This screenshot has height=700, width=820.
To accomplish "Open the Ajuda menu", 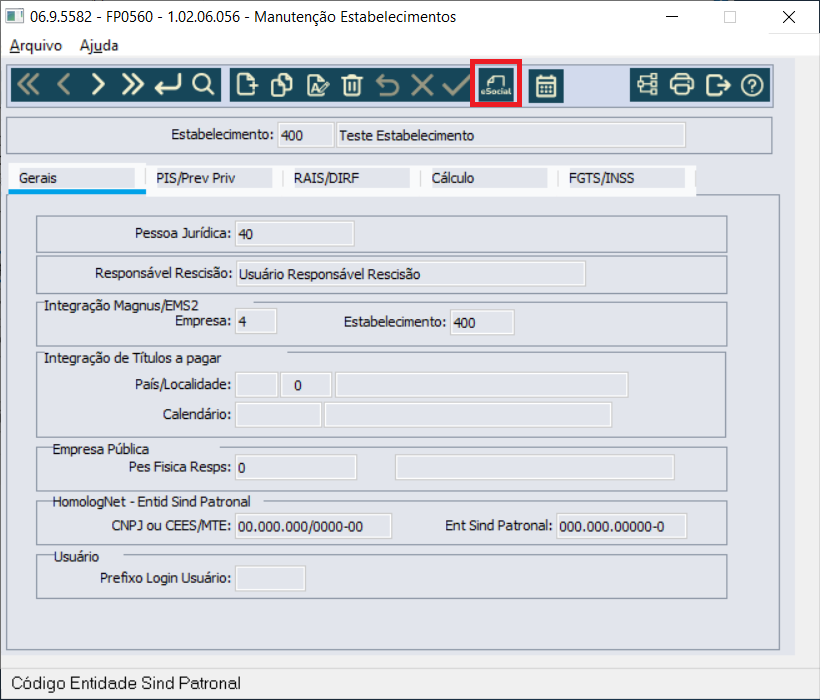I will 99,45.
